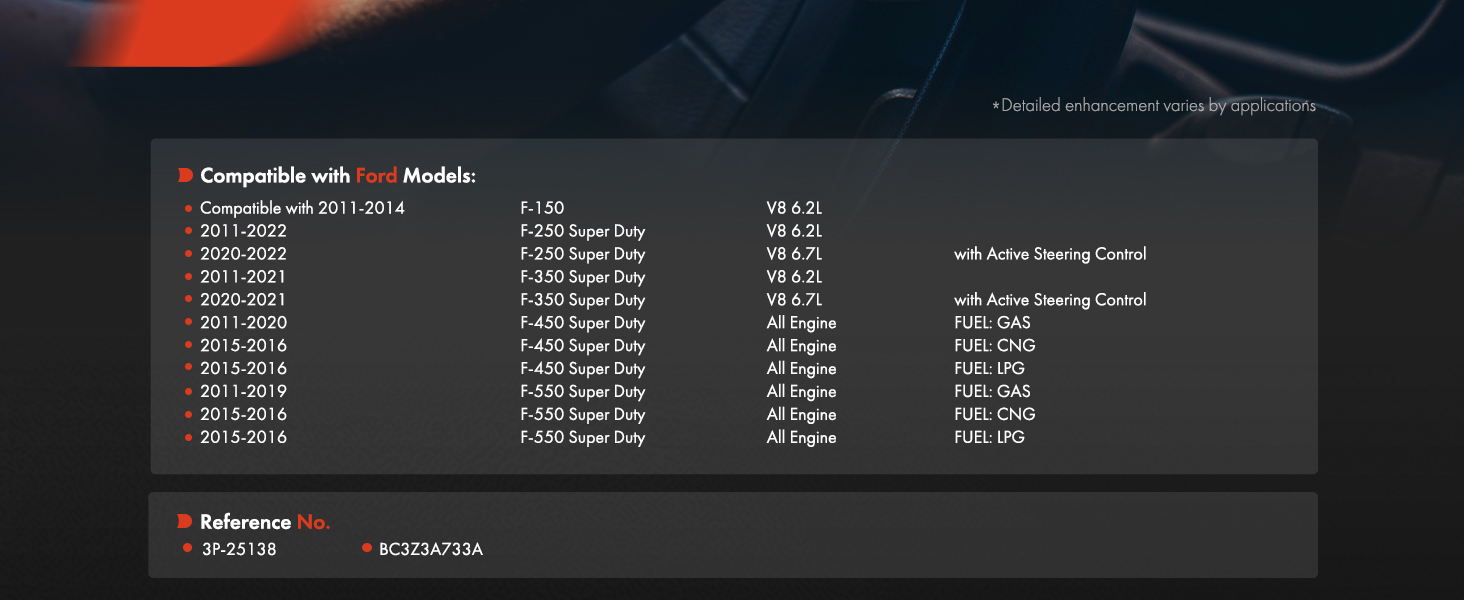
Task: Click the Reference No. heading
Action: click(x=265, y=522)
